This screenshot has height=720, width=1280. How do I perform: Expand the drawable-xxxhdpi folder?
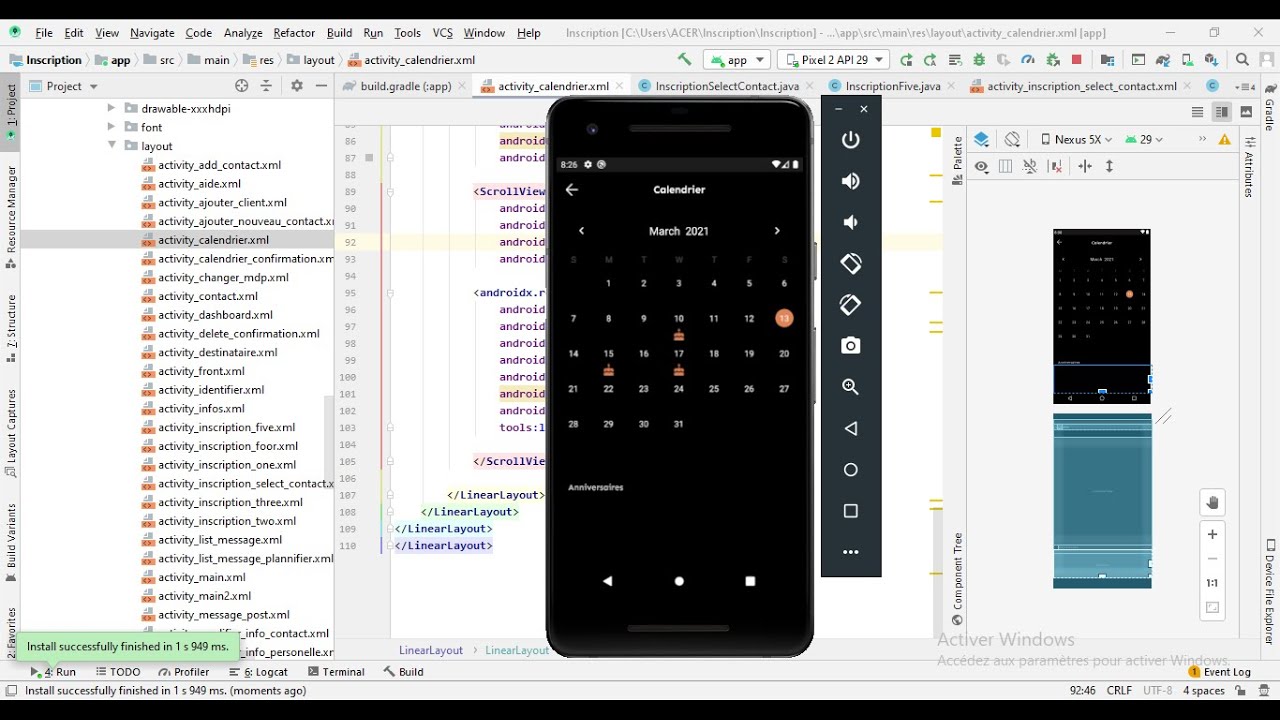[111, 108]
